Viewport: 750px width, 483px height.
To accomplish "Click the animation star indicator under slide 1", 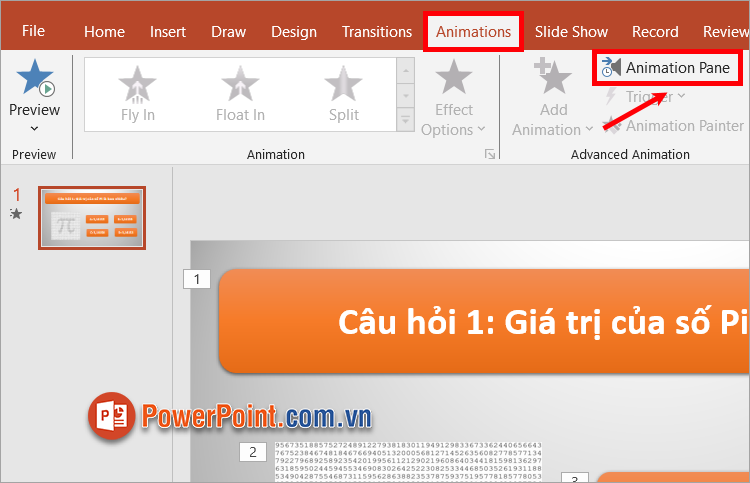I will pyautogui.click(x=16, y=214).
